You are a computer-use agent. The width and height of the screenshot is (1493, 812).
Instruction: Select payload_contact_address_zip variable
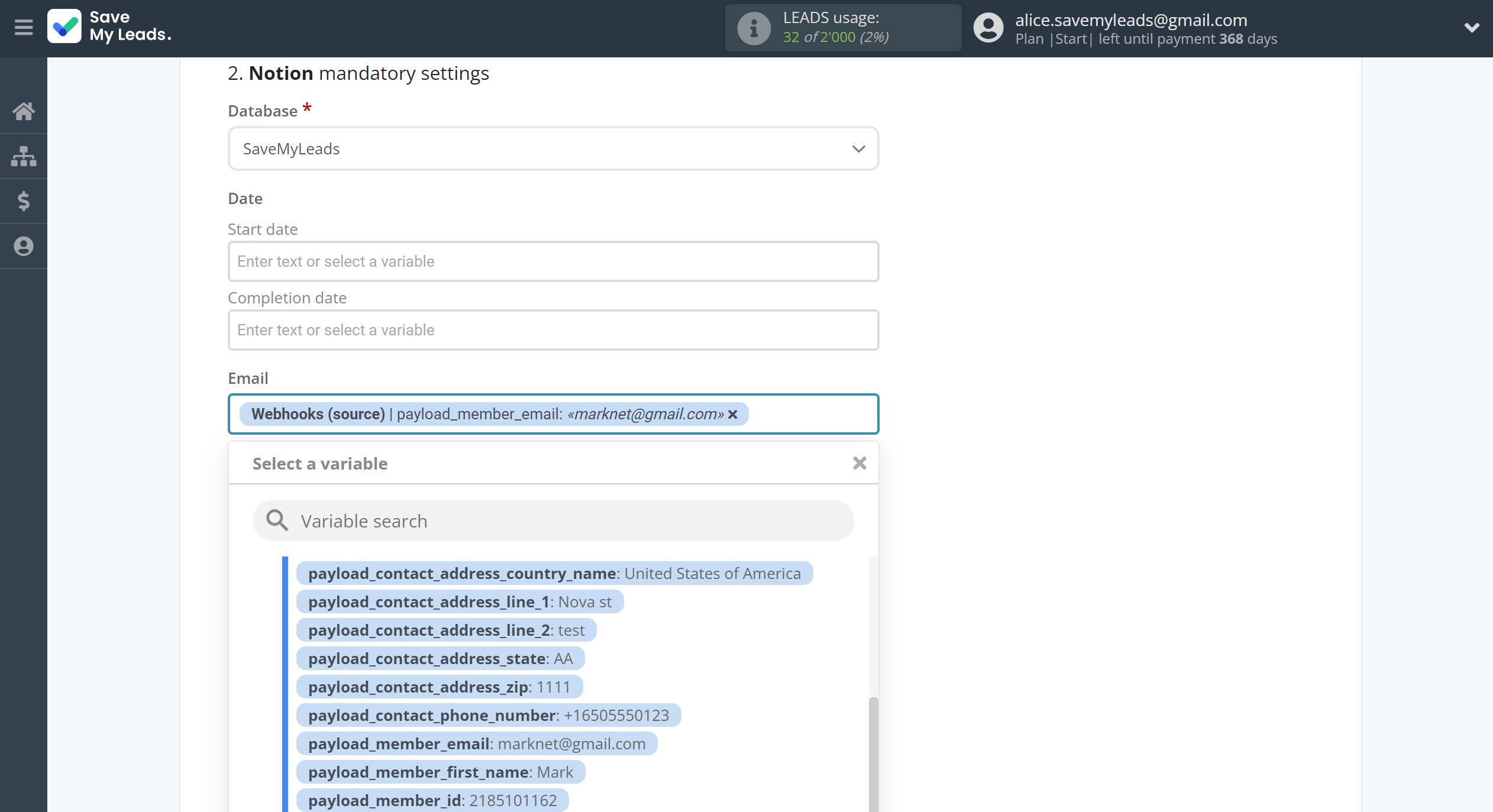[x=440, y=687]
